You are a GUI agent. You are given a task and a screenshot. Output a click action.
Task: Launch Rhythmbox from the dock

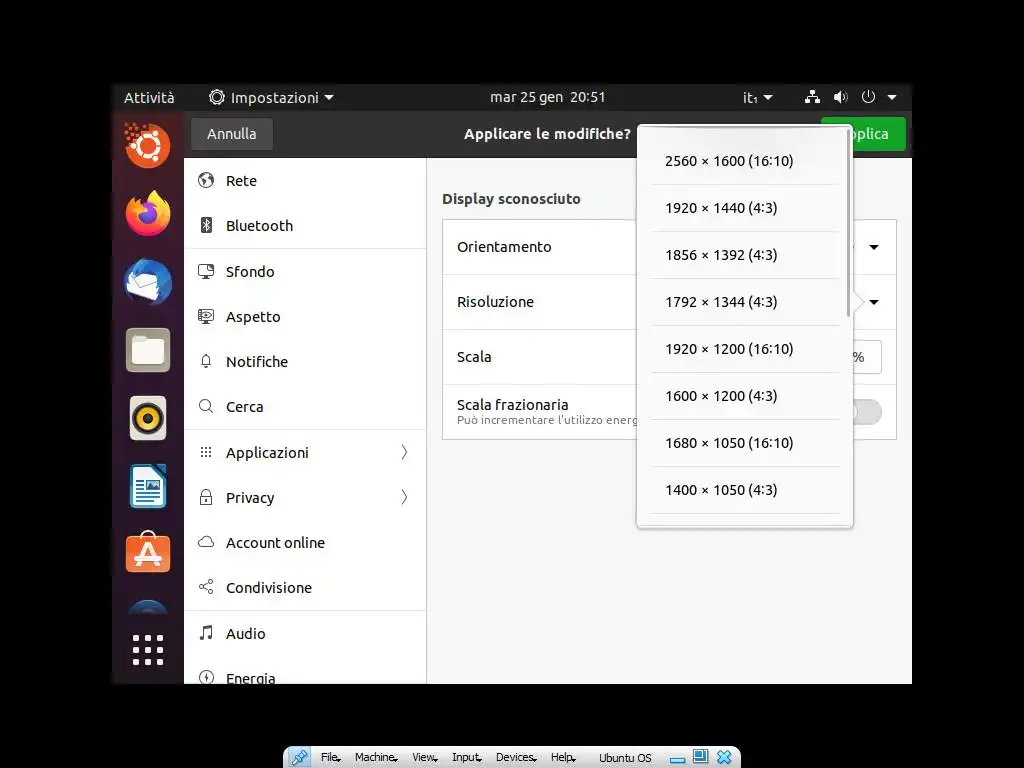click(x=148, y=418)
